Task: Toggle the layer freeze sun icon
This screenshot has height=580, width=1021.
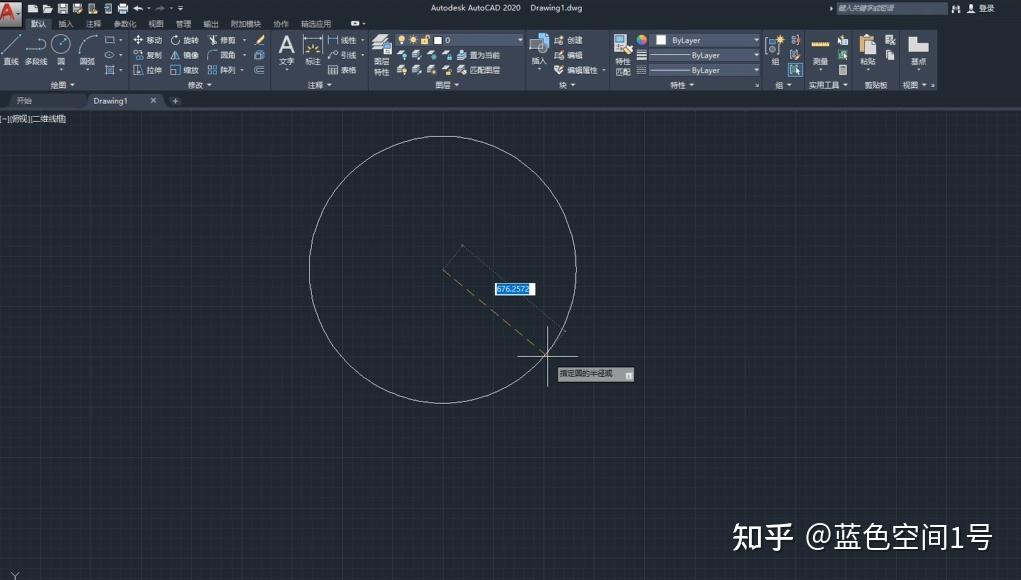Action: pyautogui.click(x=413, y=40)
